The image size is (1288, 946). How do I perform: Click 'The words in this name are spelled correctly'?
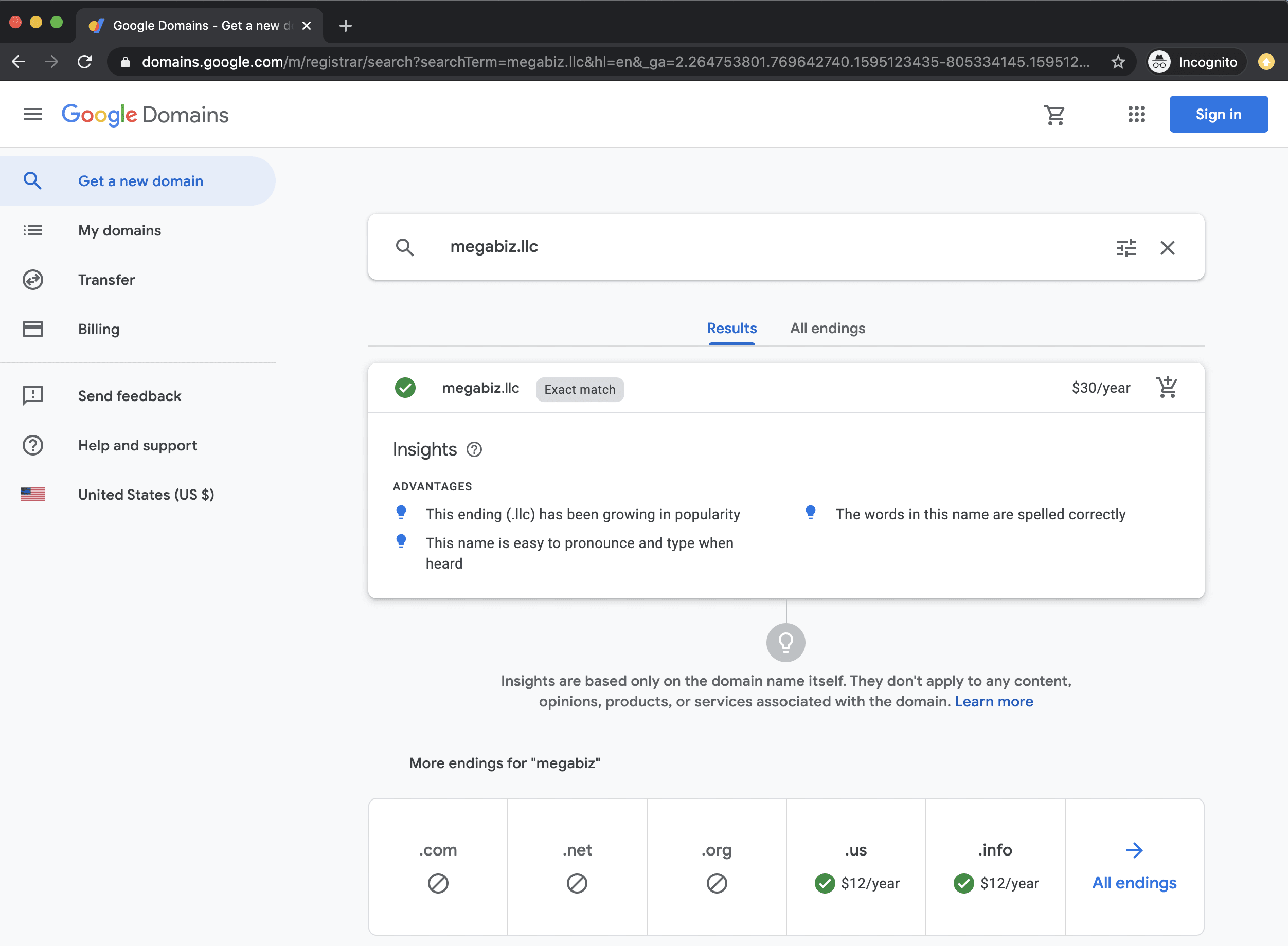[980, 514]
